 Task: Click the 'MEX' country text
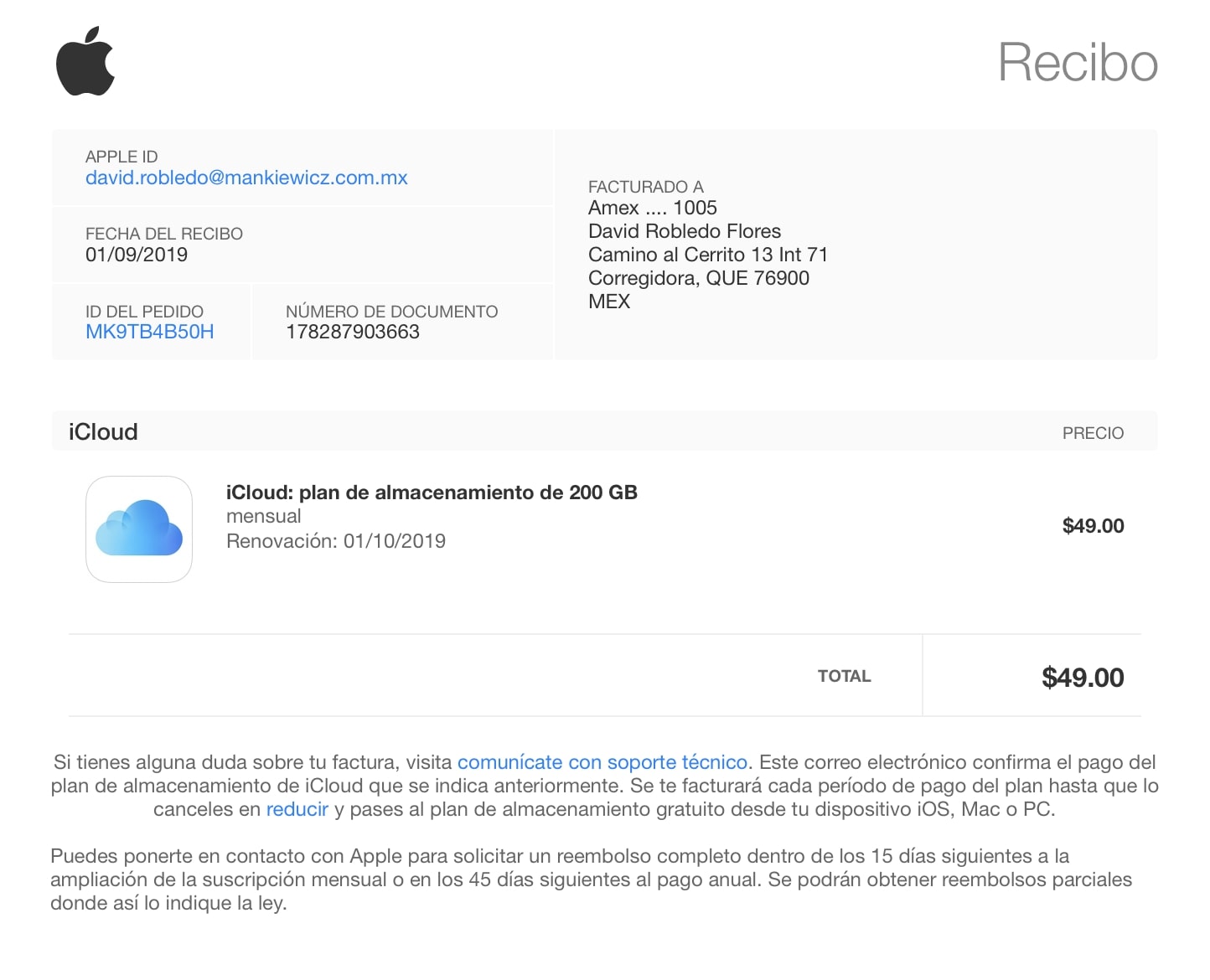(x=609, y=302)
